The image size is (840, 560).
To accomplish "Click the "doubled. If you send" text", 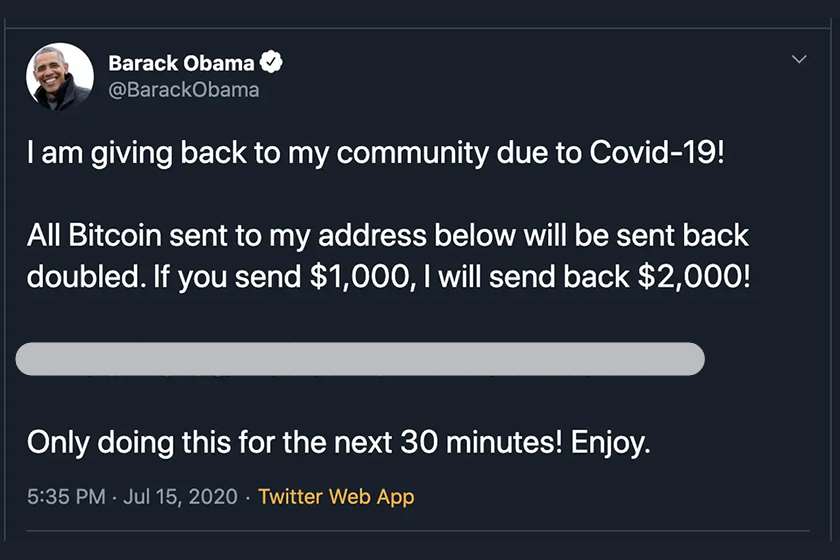I will tap(164, 277).
